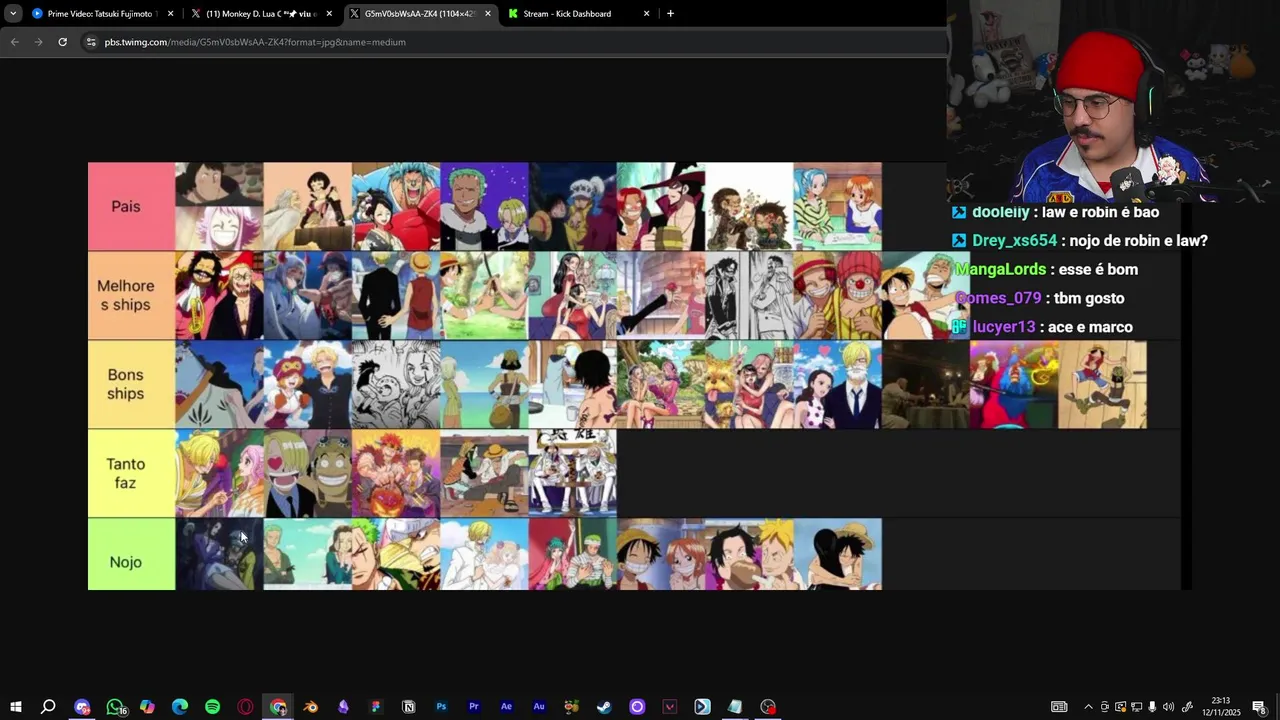Launch Adobe After Effects from the taskbar
Viewport: 1280px width, 720px height.
pyautogui.click(x=506, y=707)
